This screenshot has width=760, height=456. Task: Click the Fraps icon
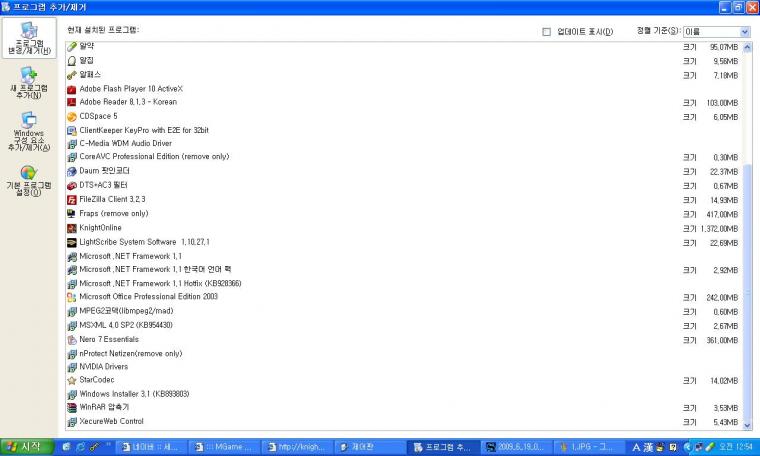pos(72,214)
